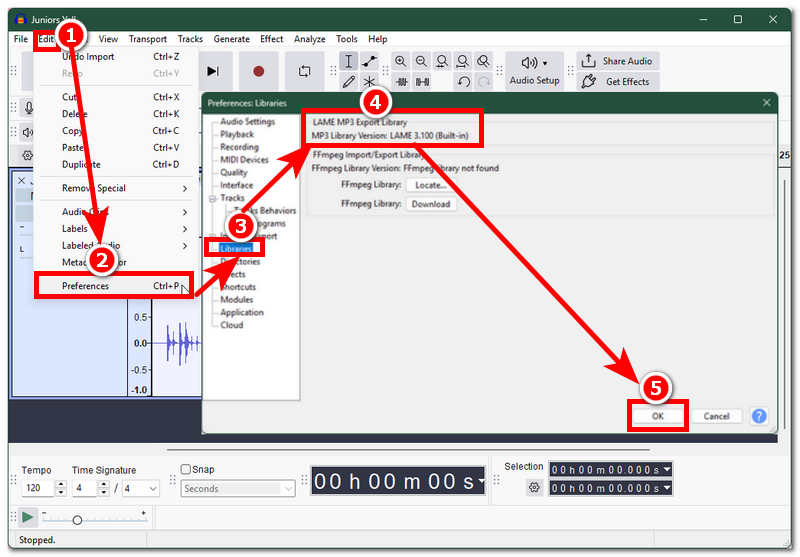This screenshot has width=800, height=557.
Task: Select Interface in the preferences tree
Action: [x=236, y=185]
